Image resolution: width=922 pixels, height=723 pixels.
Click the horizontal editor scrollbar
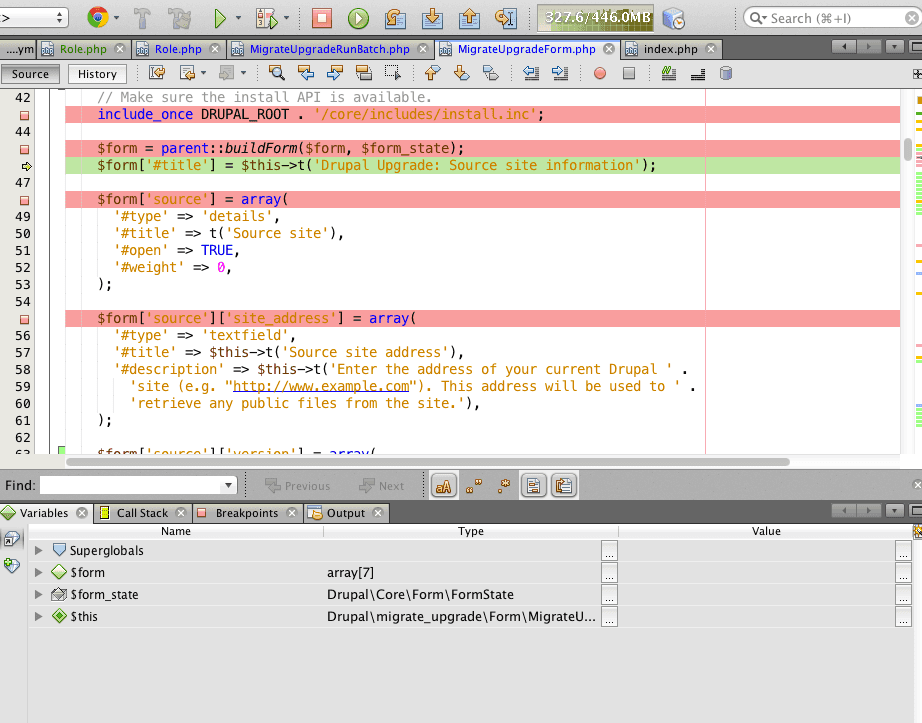coord(427,462)
